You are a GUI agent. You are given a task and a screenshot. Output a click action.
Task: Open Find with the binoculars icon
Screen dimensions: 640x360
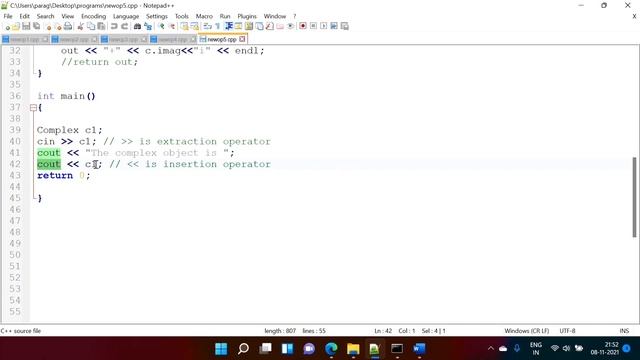click(x=137, y=26)
